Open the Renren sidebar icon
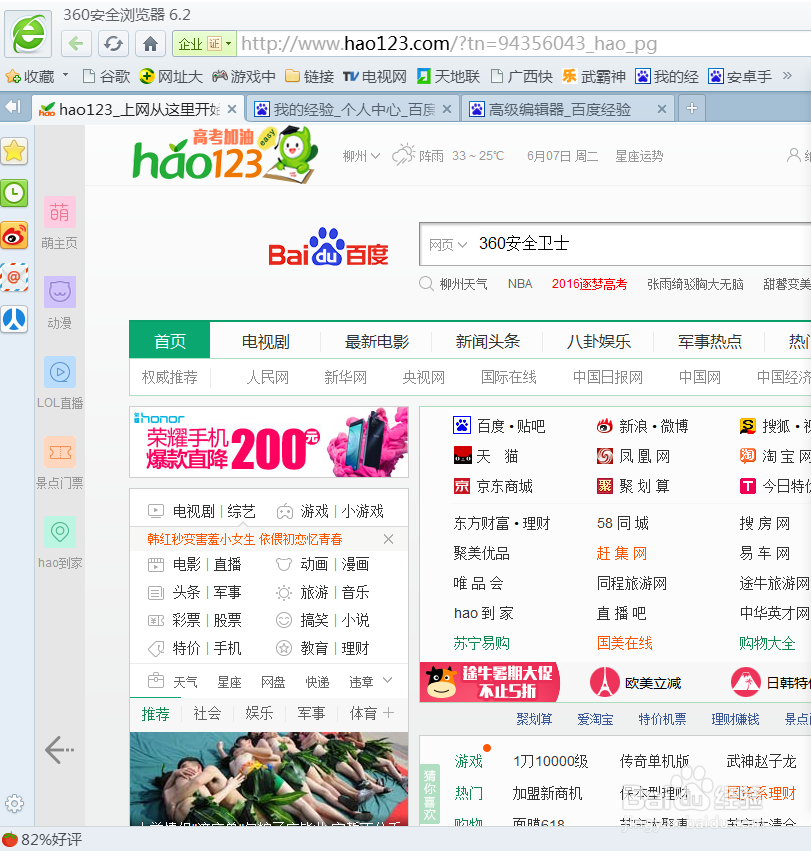Viewport: 811px width, 851px height. [x=15, y=319]
